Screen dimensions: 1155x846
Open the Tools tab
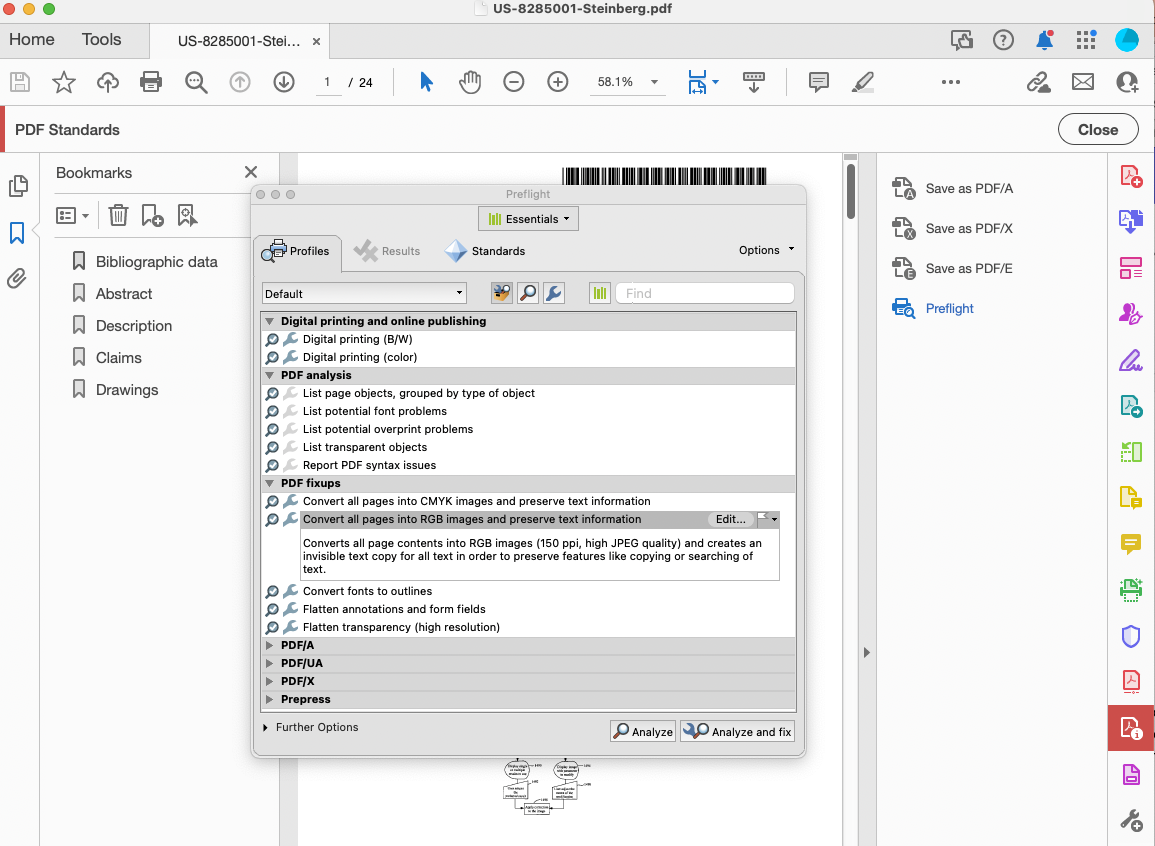[x=101, y=40]
